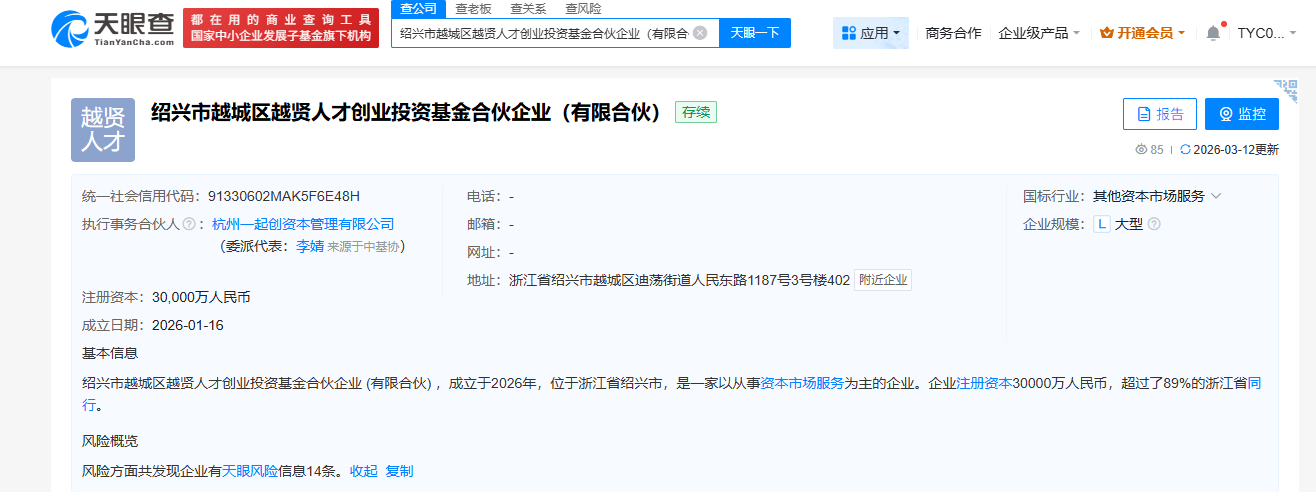Click the 应用 grid icon
Screen dimensions: 1316x492
pos(848,33)
